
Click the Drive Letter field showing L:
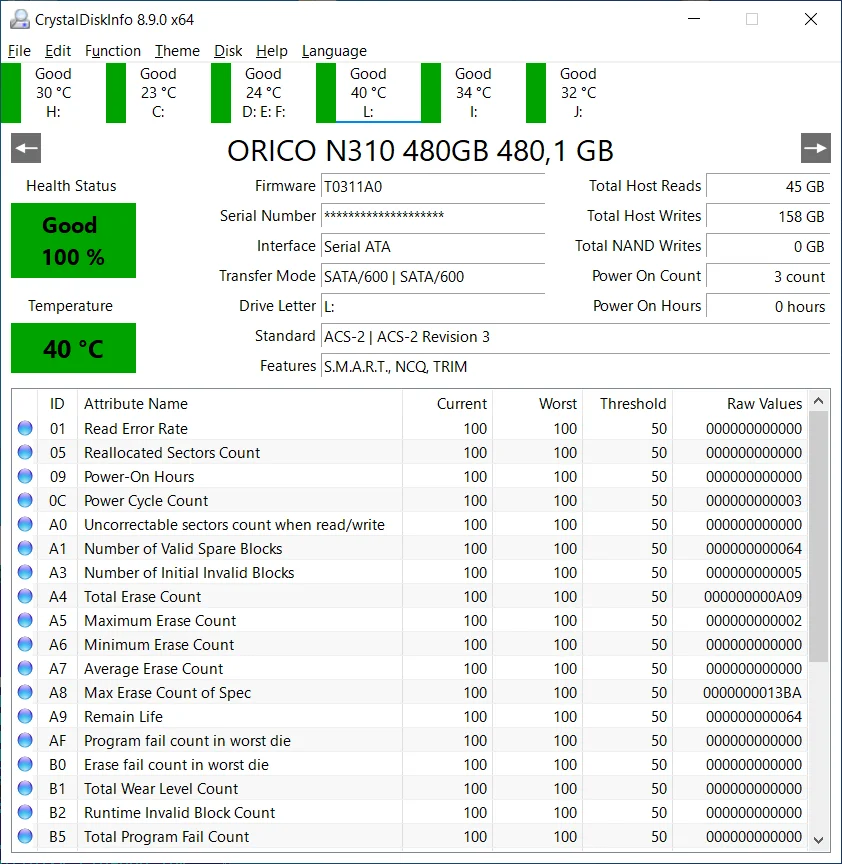coord(433,306)
